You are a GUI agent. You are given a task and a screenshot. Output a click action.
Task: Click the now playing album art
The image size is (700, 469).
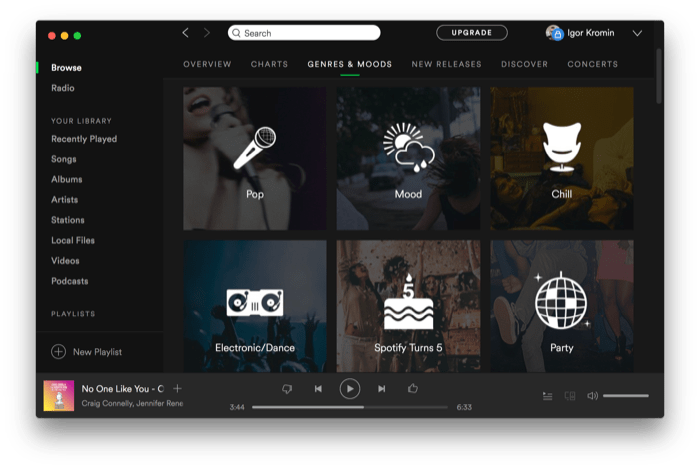(x=58, y=395)
